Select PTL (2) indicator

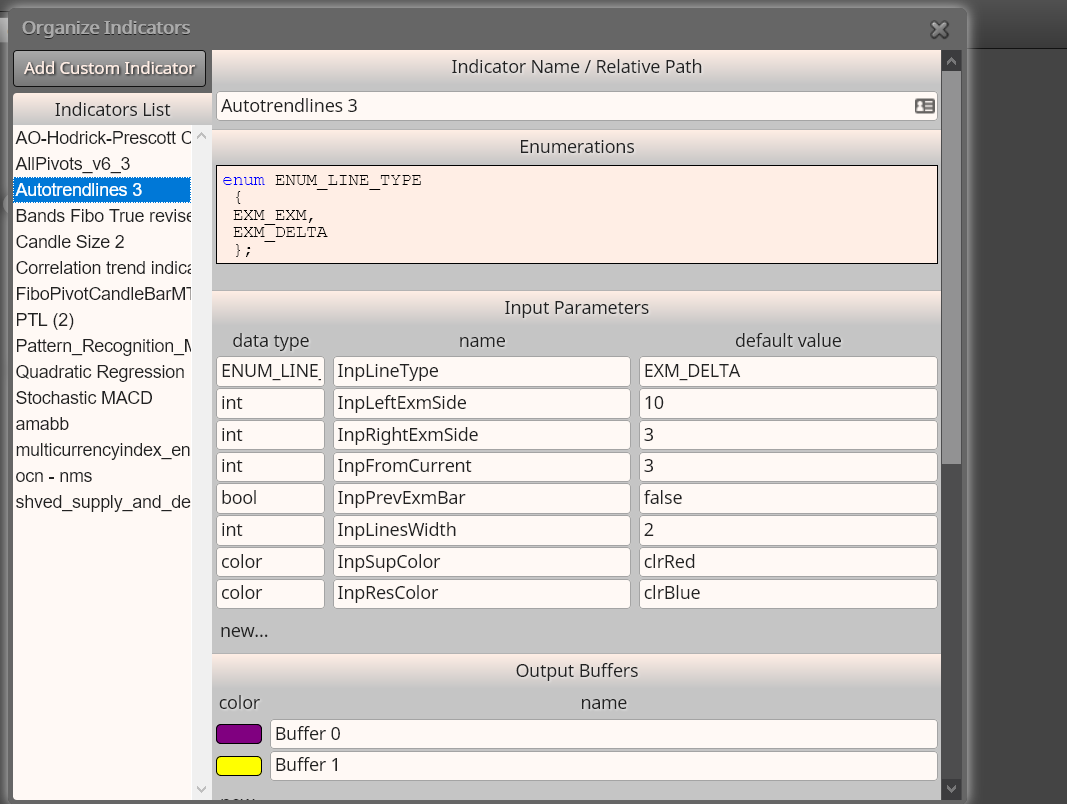103,320
